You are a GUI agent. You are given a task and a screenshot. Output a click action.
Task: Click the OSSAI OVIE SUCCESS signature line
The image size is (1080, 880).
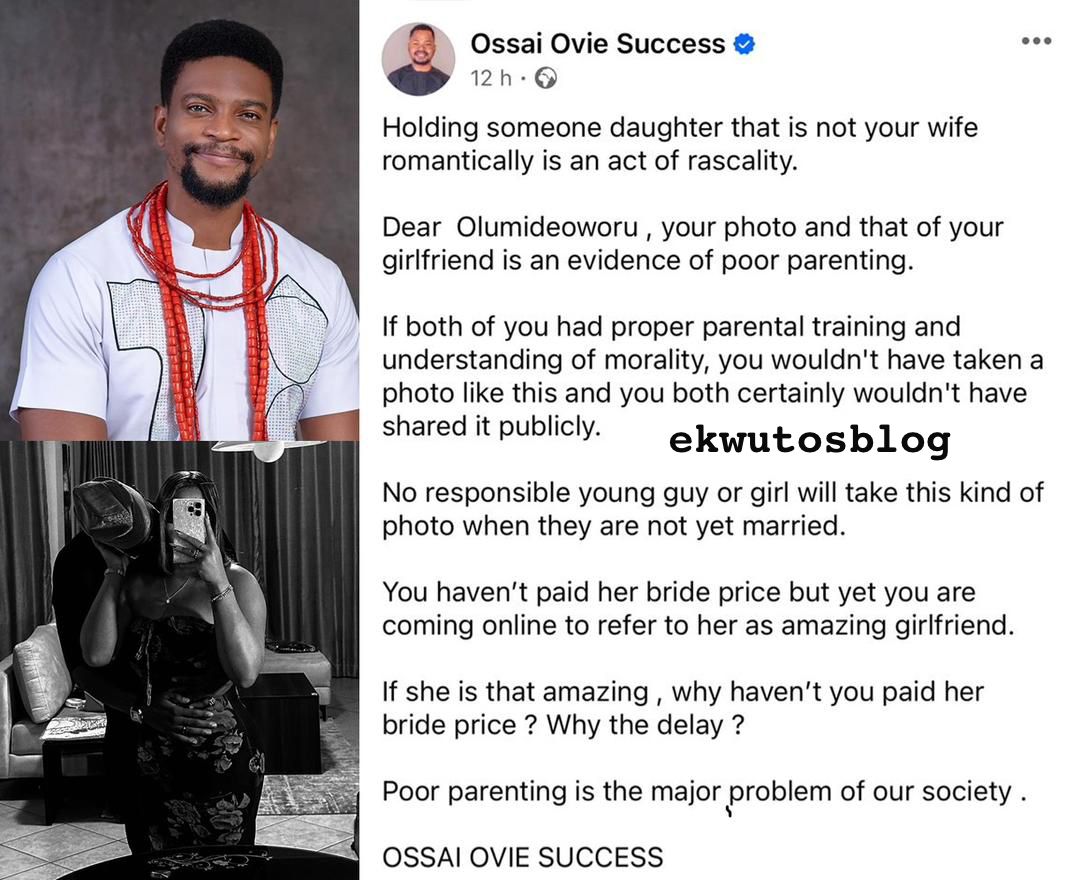click(x=522, y=857)
